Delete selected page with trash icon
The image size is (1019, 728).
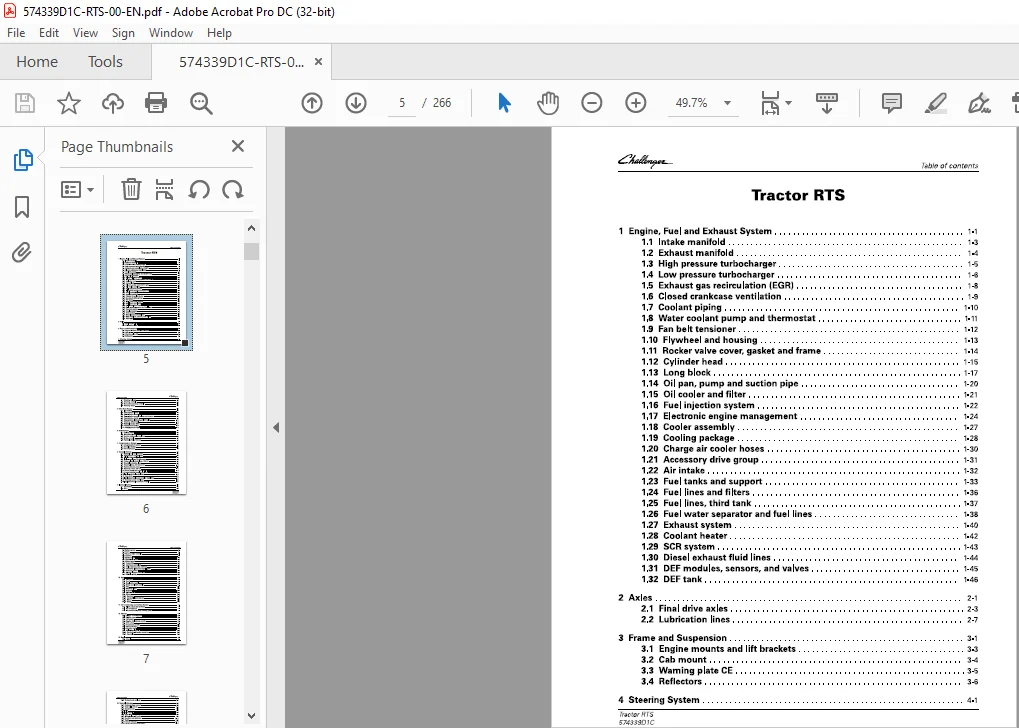[131, 189]
